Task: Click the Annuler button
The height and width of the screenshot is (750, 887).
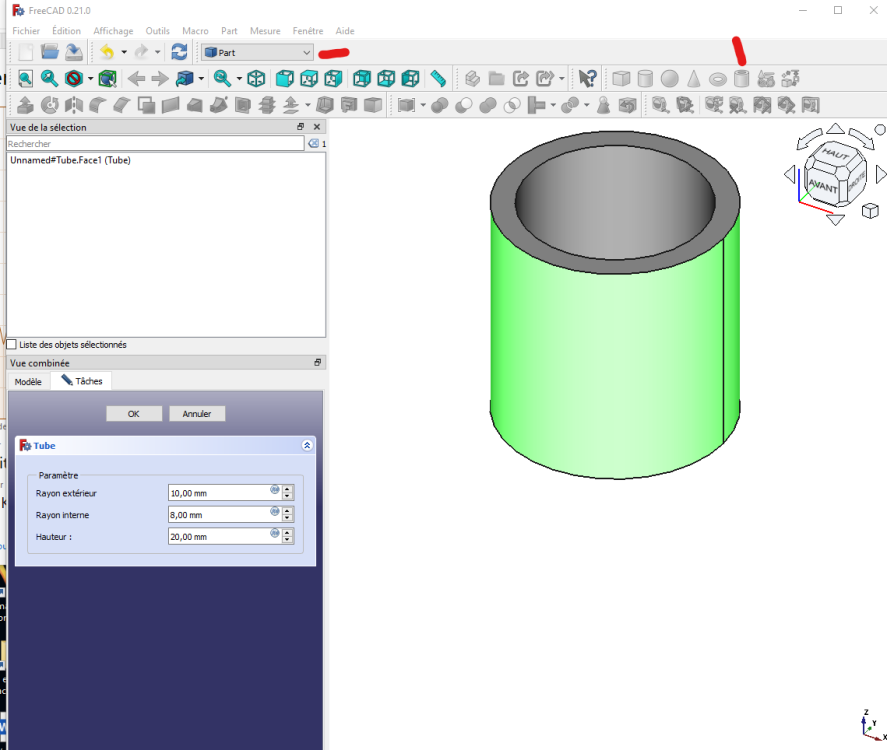Action: [197, 414]
